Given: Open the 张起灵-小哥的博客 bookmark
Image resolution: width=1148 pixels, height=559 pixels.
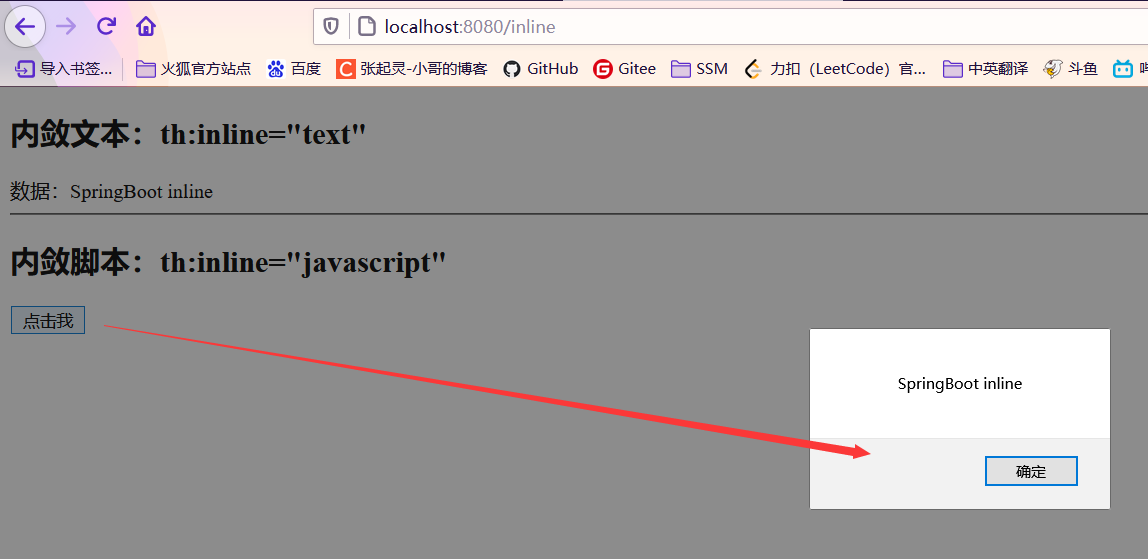Looking at the screenshot, I should tap(411, 69).
